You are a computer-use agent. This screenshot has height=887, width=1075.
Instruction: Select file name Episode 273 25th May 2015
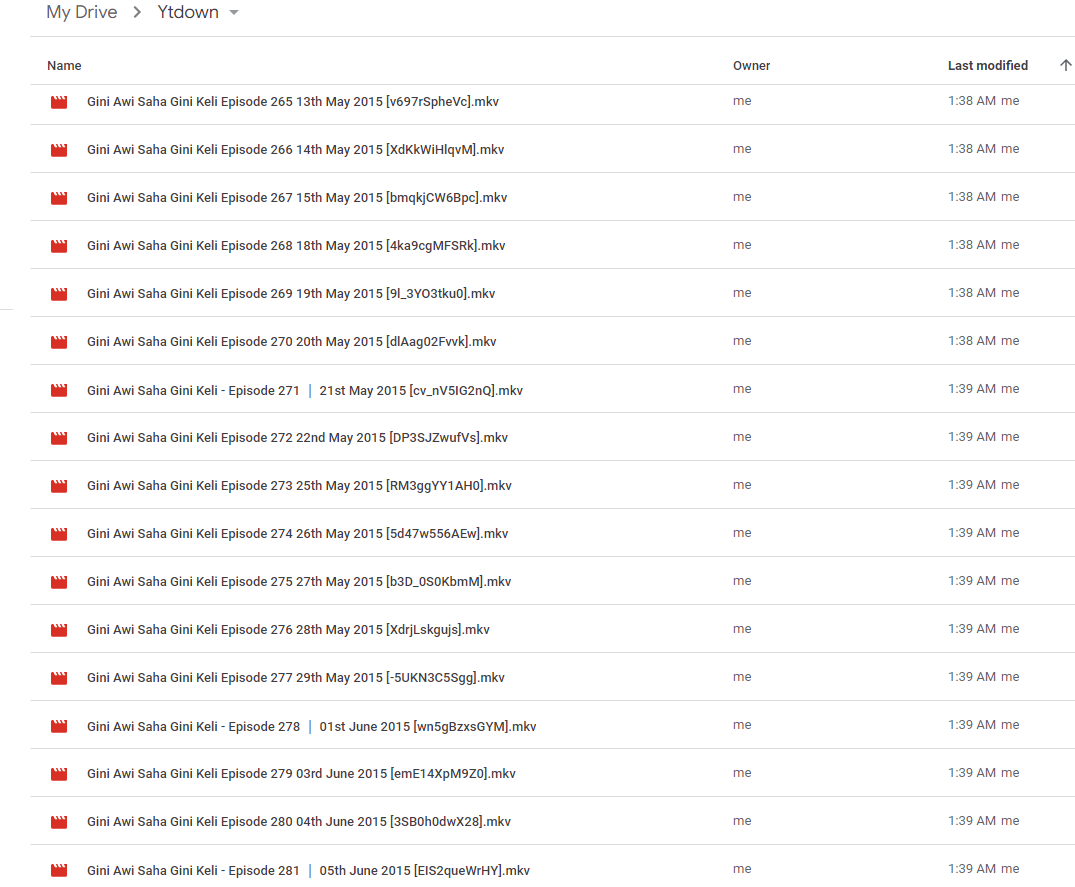(300, 485)
